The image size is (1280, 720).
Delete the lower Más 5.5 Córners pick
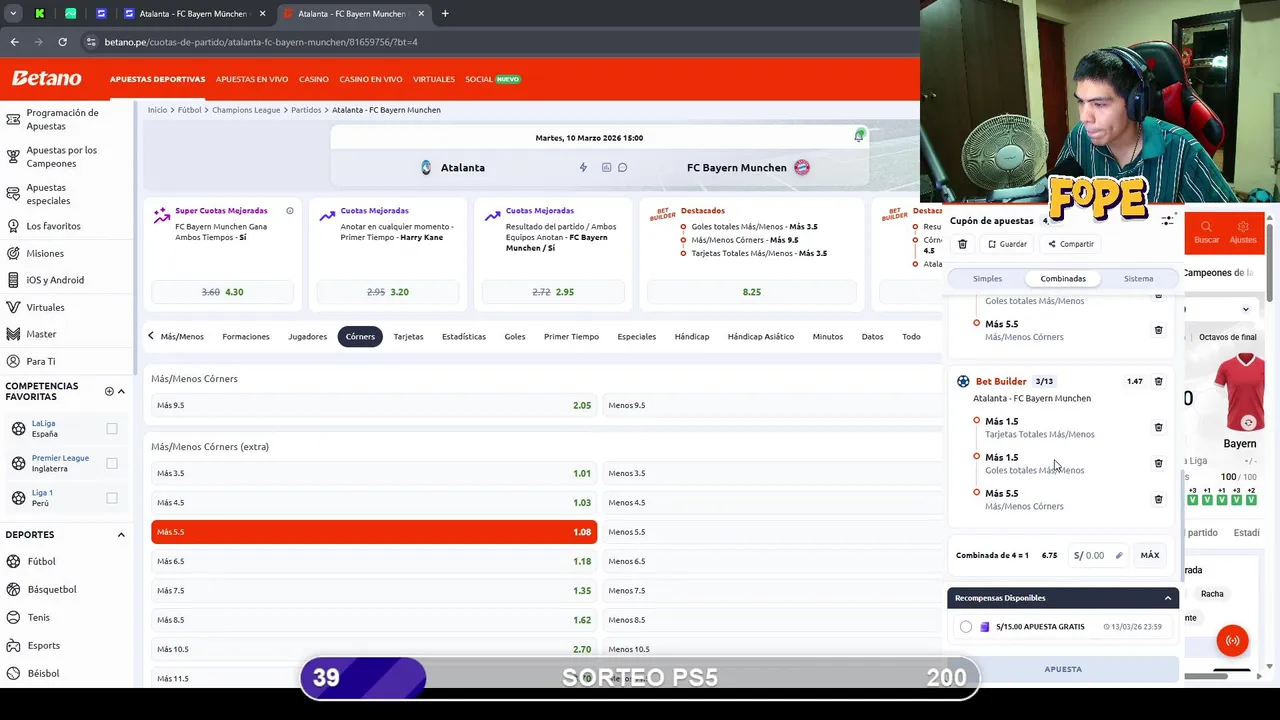pyautogui.click(x=1159, y=499)
